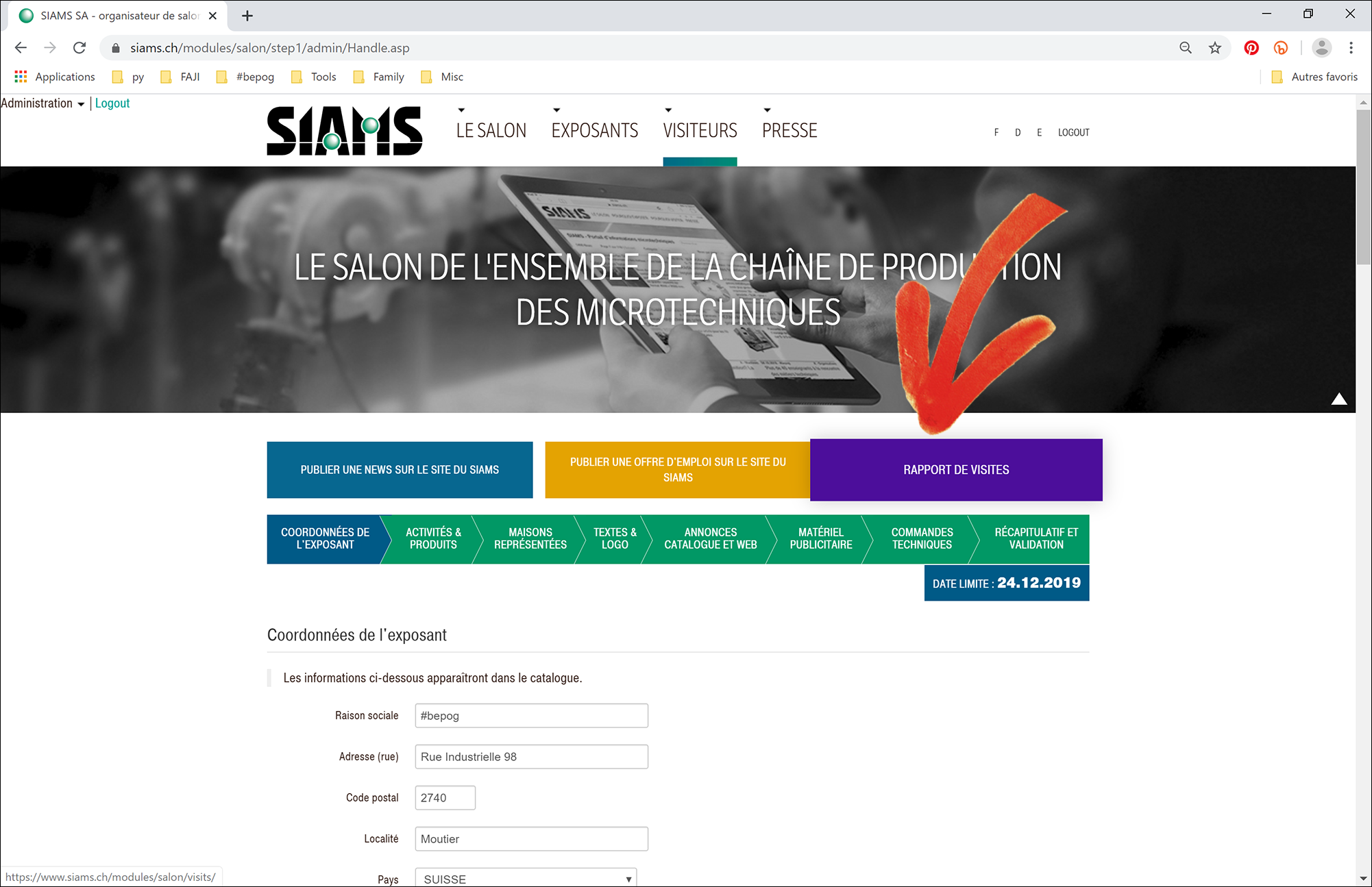Screen dimensions: 1372x887
Task: Open the EXPOSANTS menu
Action: [x=595, y=130]
